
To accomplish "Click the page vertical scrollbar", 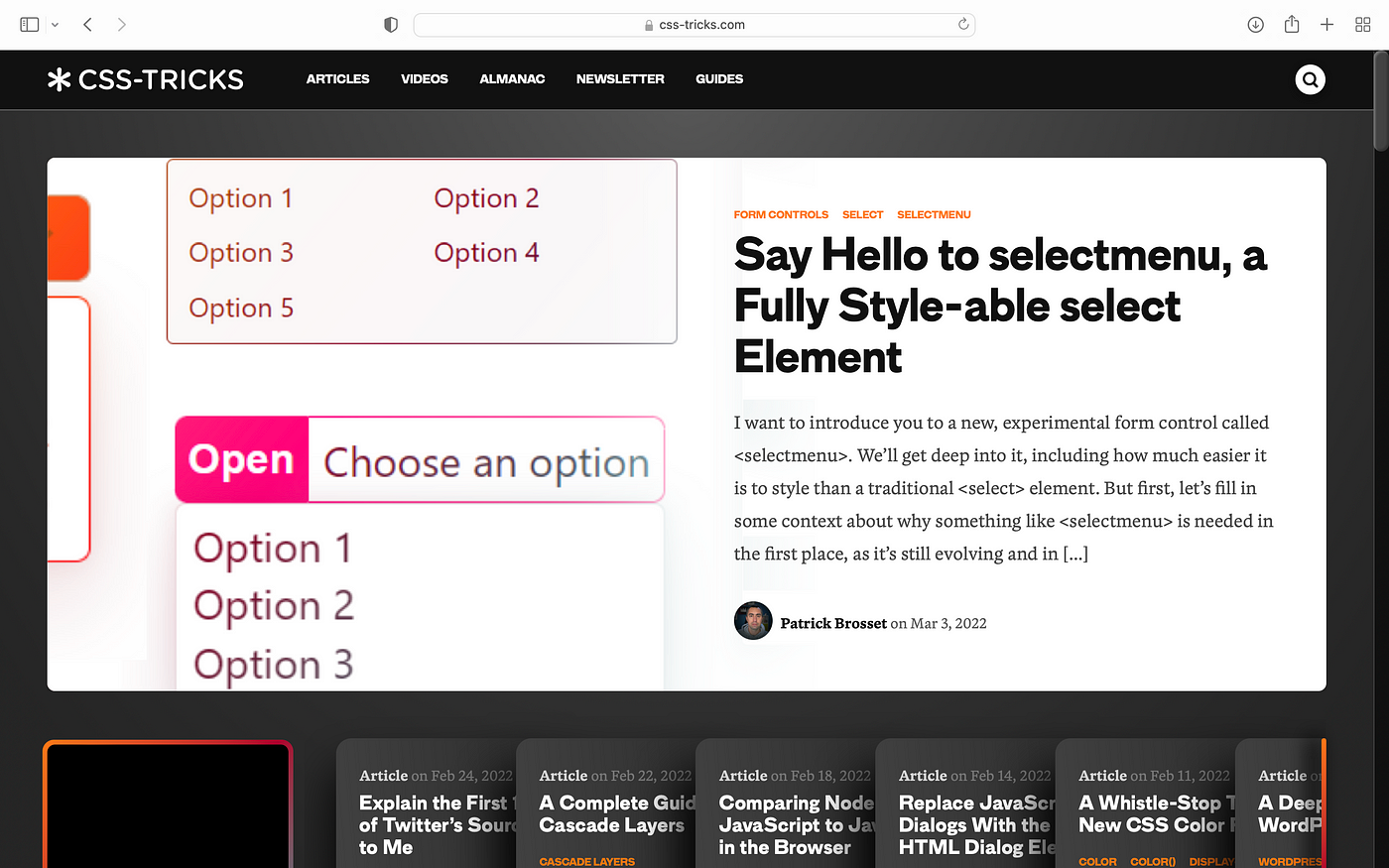I will click(1381, 99).
